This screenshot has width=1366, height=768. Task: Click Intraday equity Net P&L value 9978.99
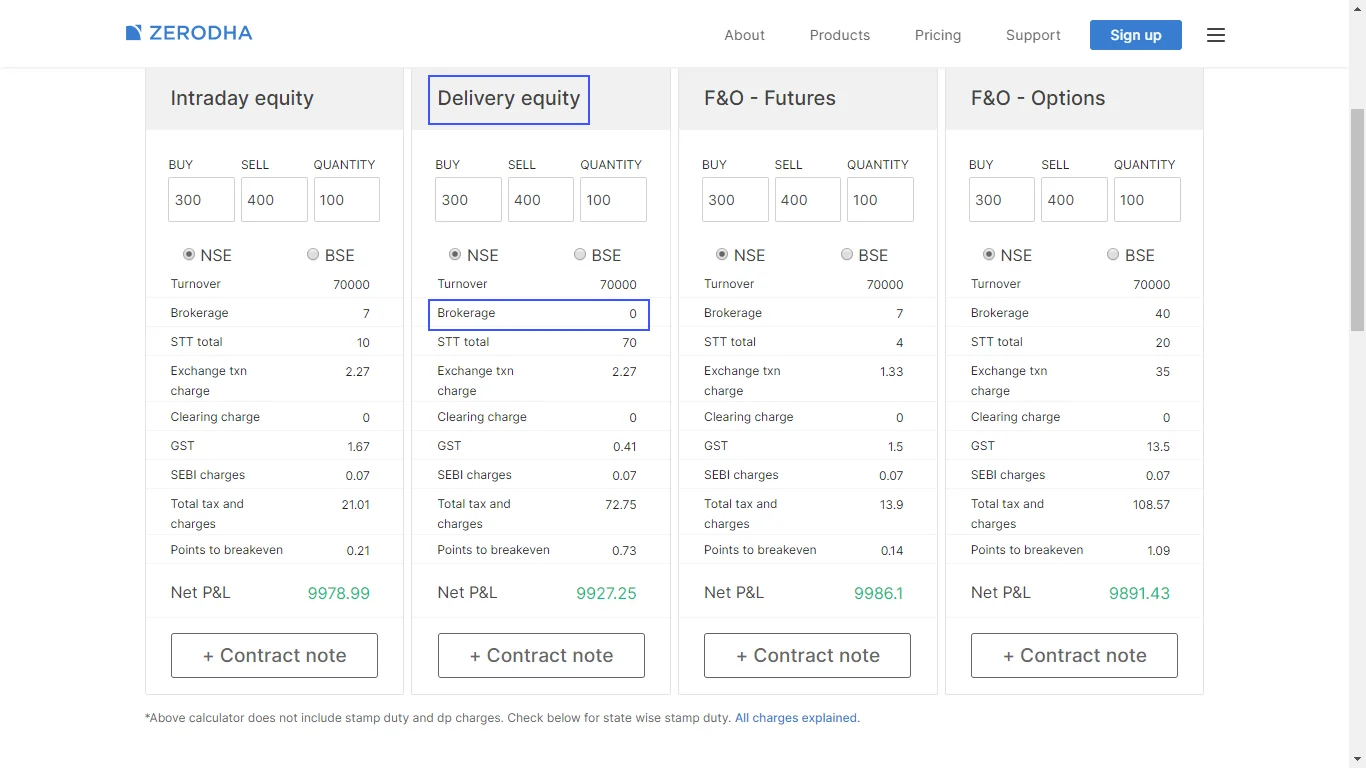339,593
